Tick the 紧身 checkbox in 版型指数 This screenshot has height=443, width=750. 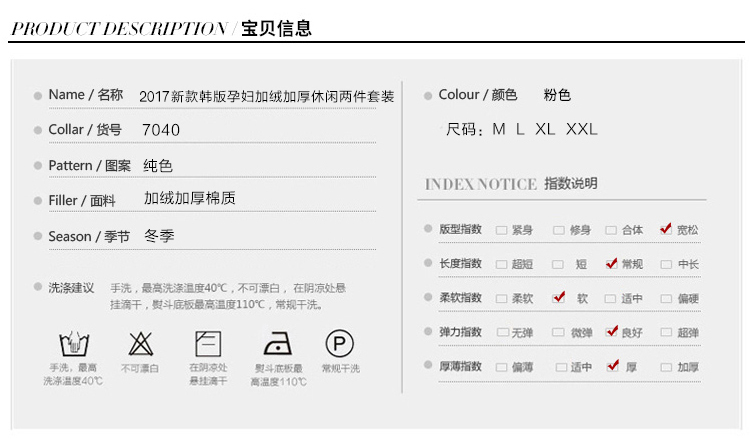click(x=501, y=230)
